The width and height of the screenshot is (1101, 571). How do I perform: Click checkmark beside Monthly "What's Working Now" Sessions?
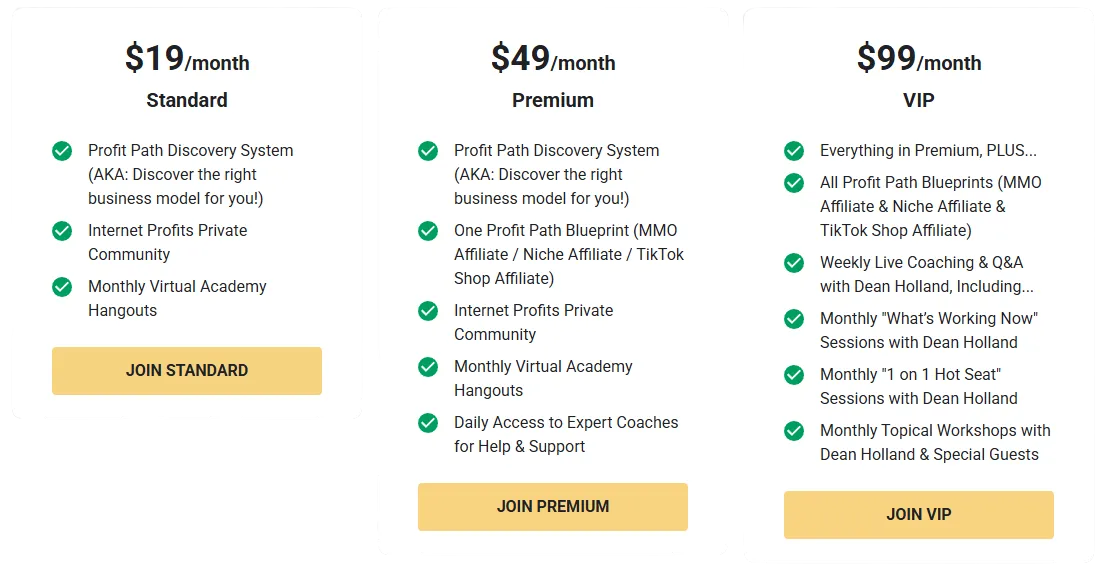coord(794,319)
